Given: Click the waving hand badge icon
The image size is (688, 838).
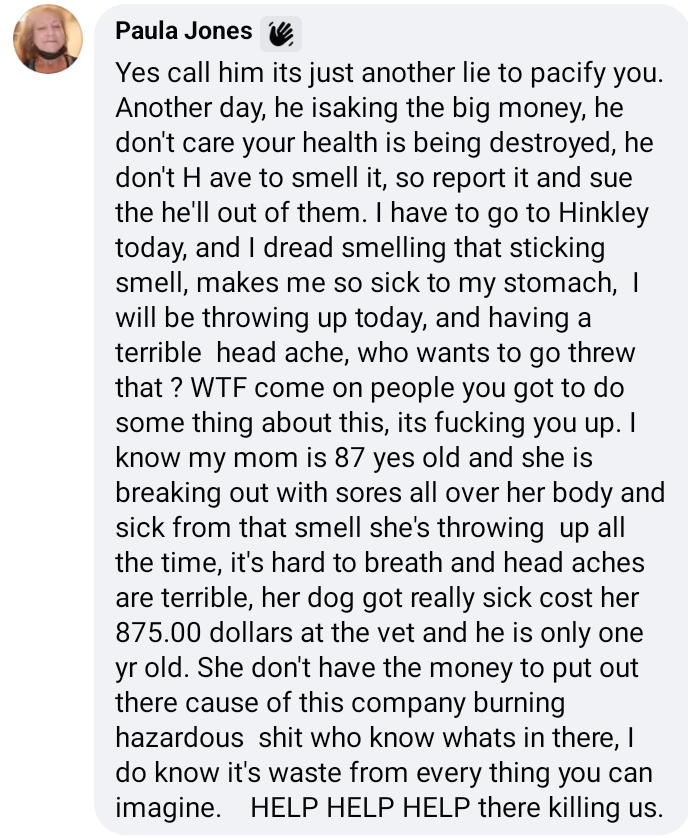Looking at the screenshot, I should point(279,34).
